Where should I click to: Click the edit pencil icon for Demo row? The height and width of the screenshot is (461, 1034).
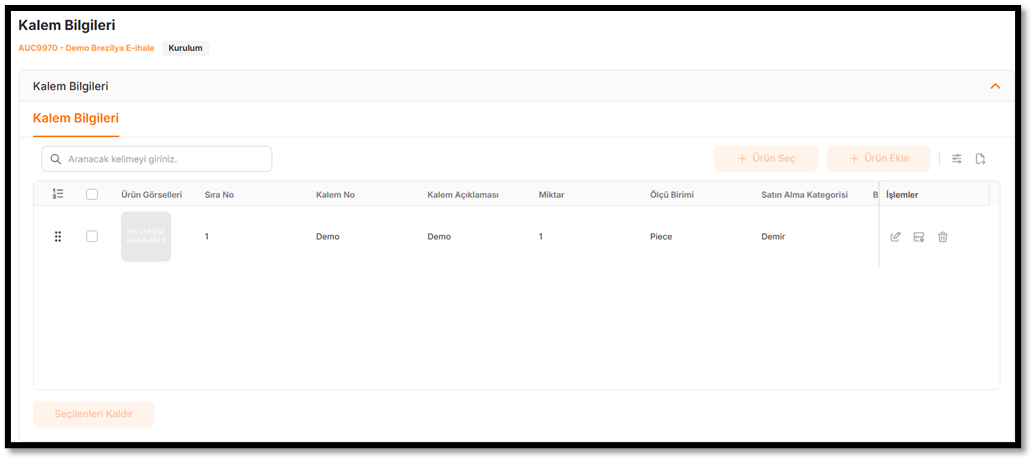click(x=895, y=237)
